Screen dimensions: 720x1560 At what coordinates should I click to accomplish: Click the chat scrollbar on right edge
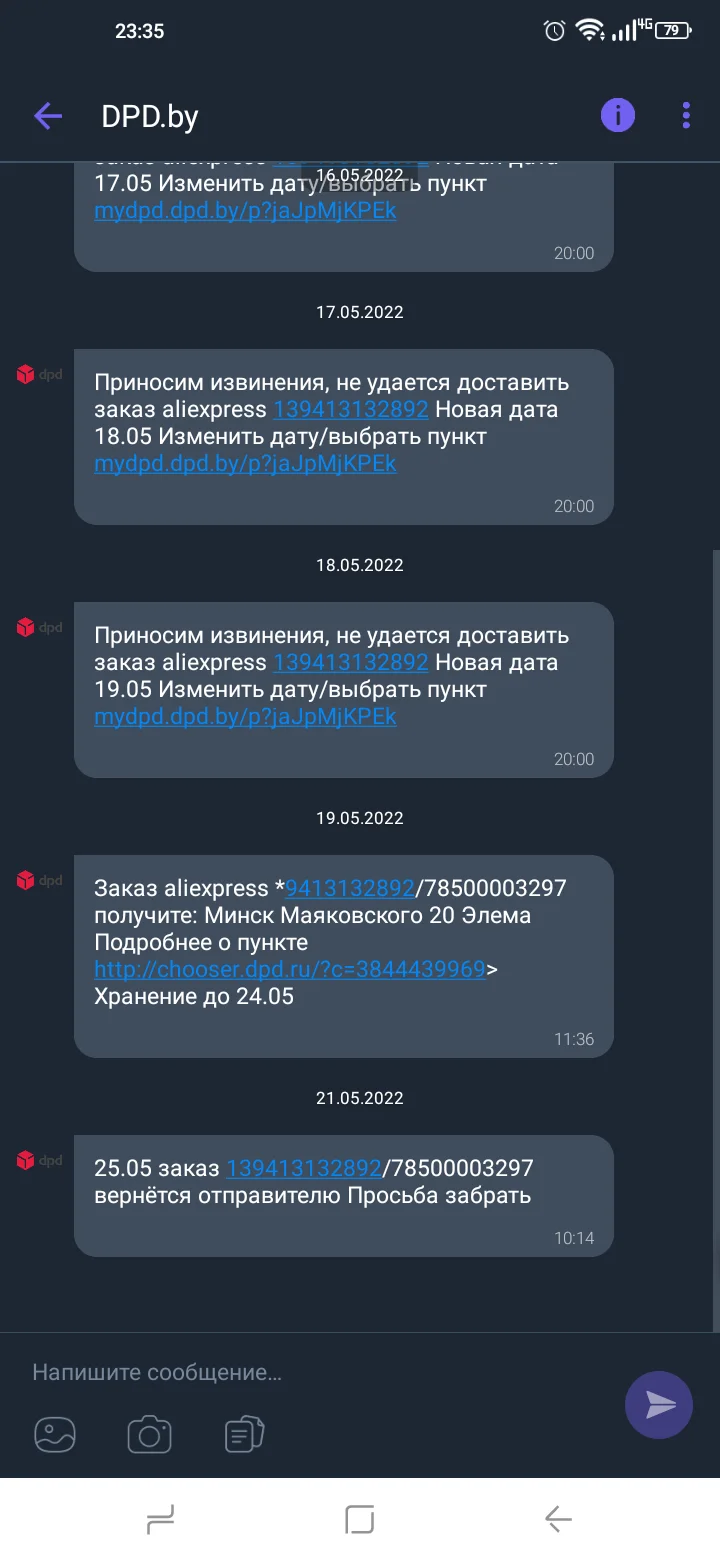(x=716, y=940)
